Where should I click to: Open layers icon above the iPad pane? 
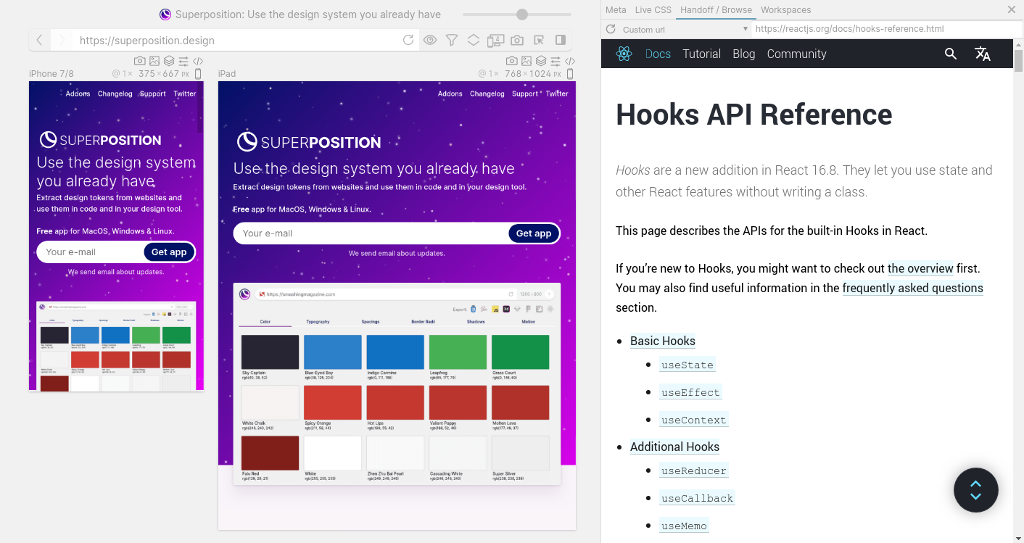541,61
